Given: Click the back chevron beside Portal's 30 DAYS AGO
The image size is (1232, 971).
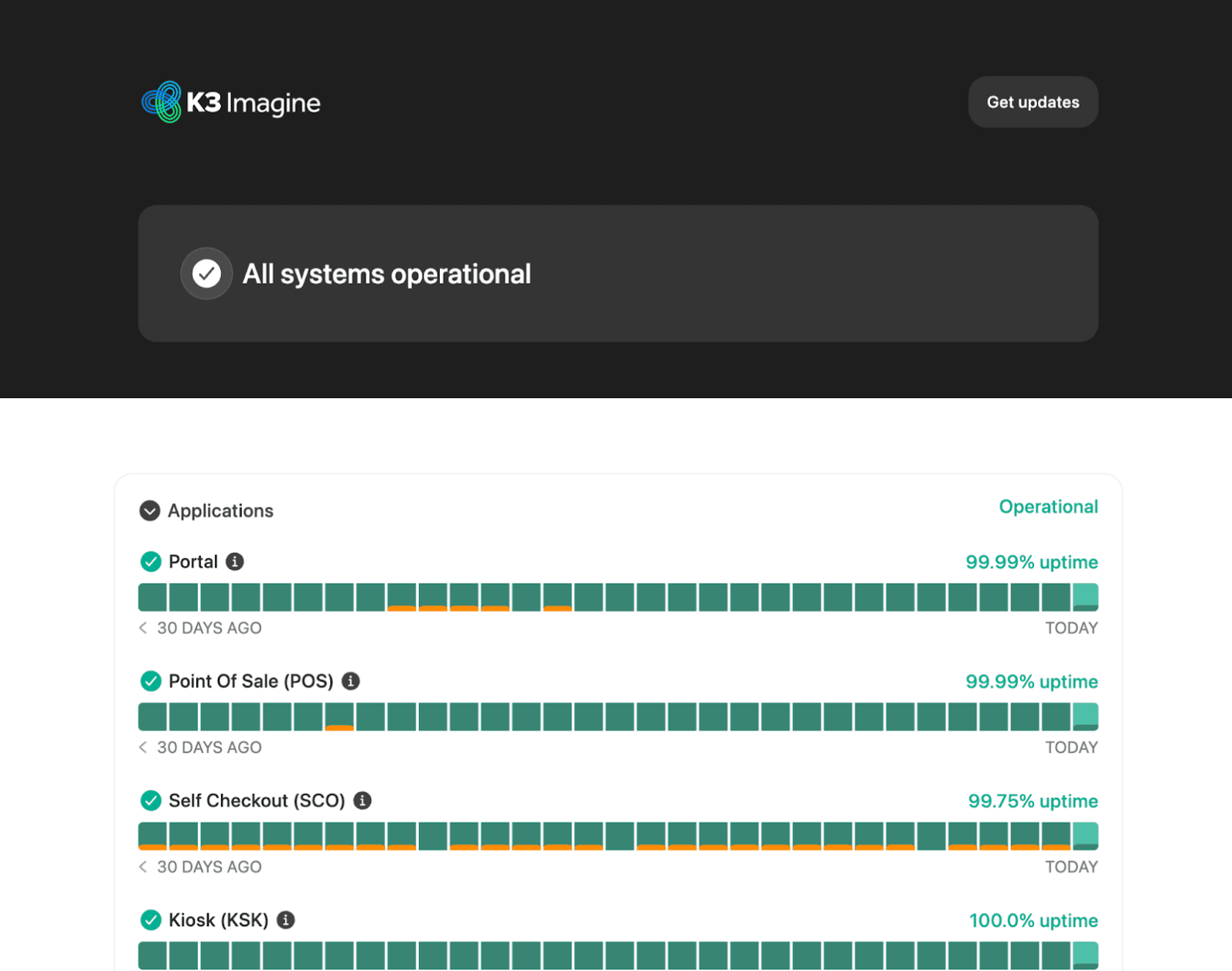Looking at the screenshot, I should (142, 628).
